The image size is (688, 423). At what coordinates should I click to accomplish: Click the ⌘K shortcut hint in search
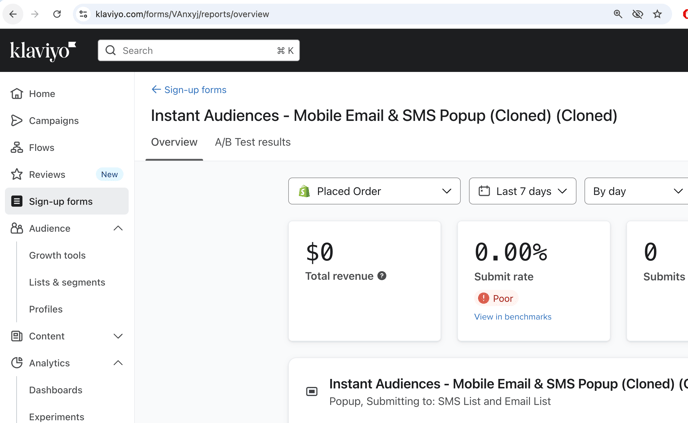point(285,50)
